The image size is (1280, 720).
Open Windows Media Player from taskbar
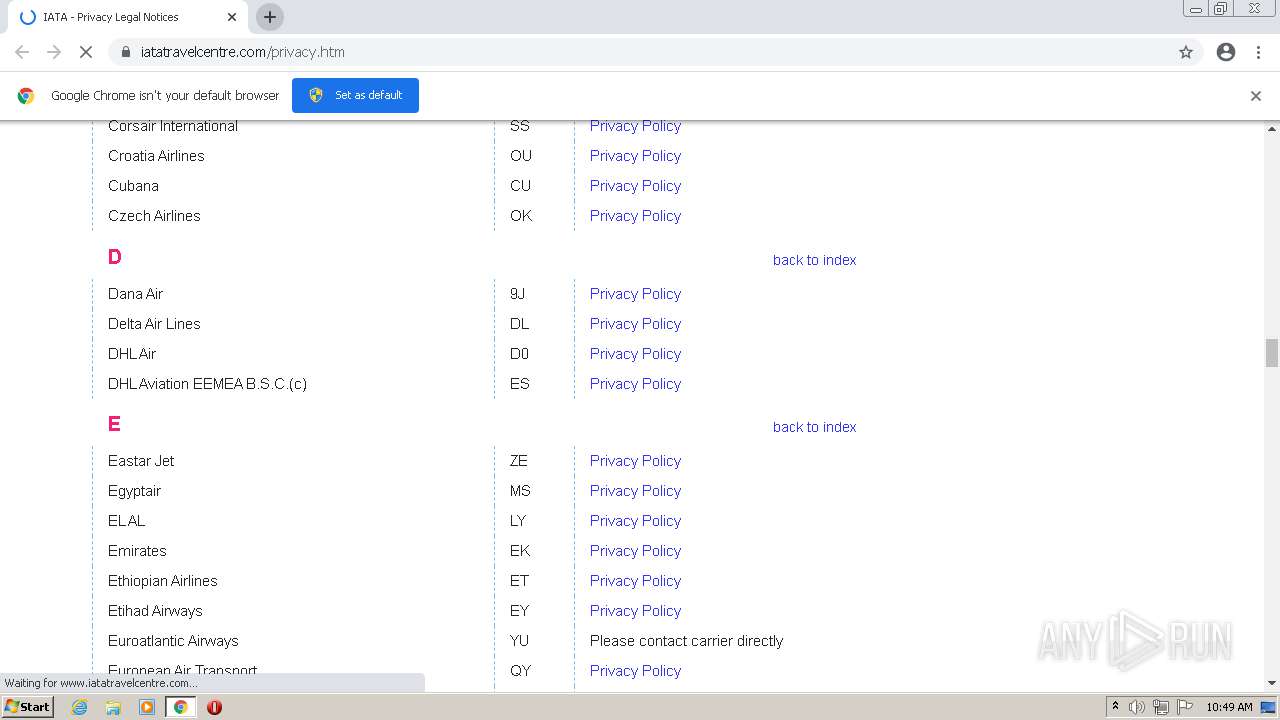[147, 707]
